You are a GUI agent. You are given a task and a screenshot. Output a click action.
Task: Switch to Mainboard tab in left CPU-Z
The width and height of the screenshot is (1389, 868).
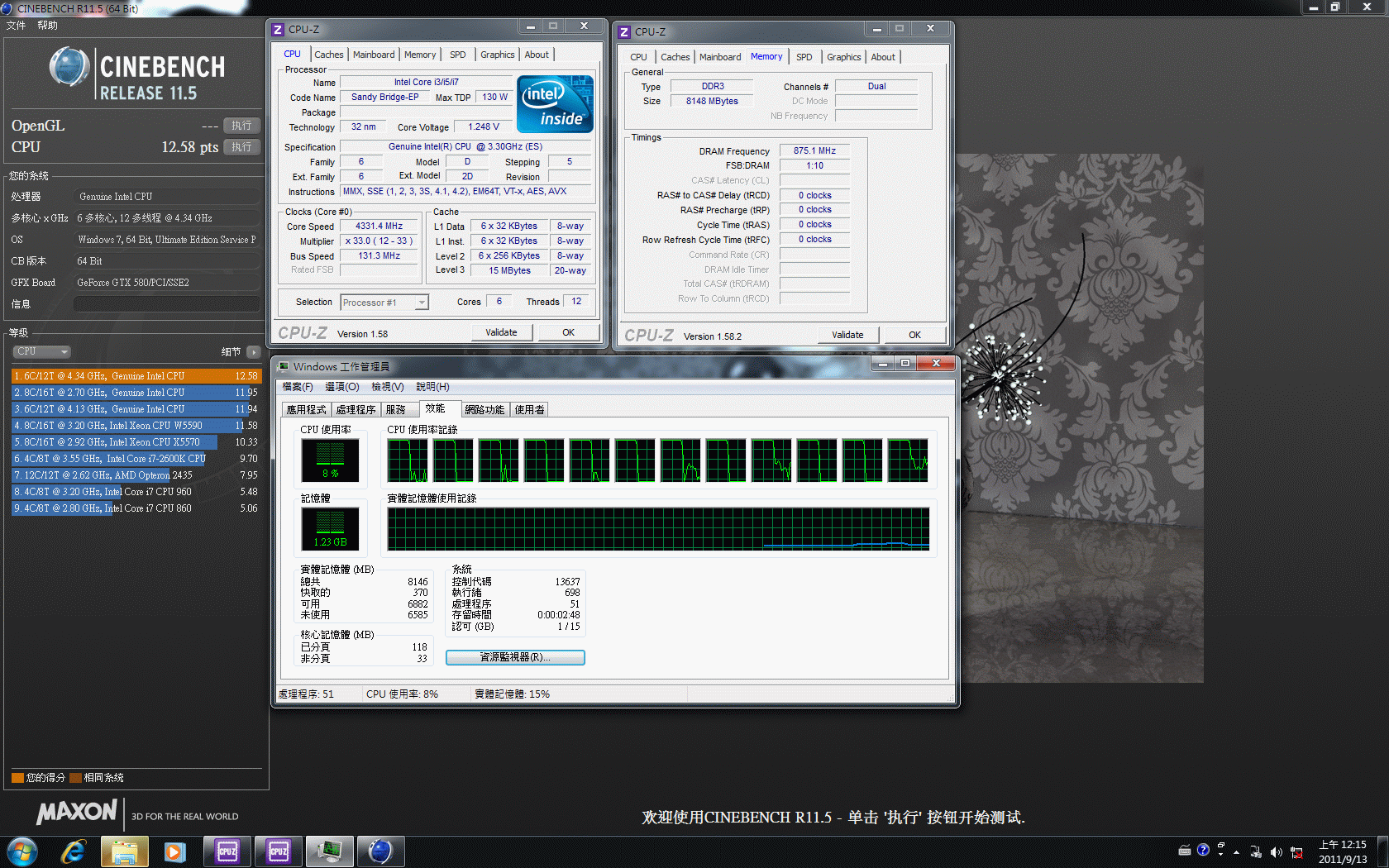(x=374, y=55)
